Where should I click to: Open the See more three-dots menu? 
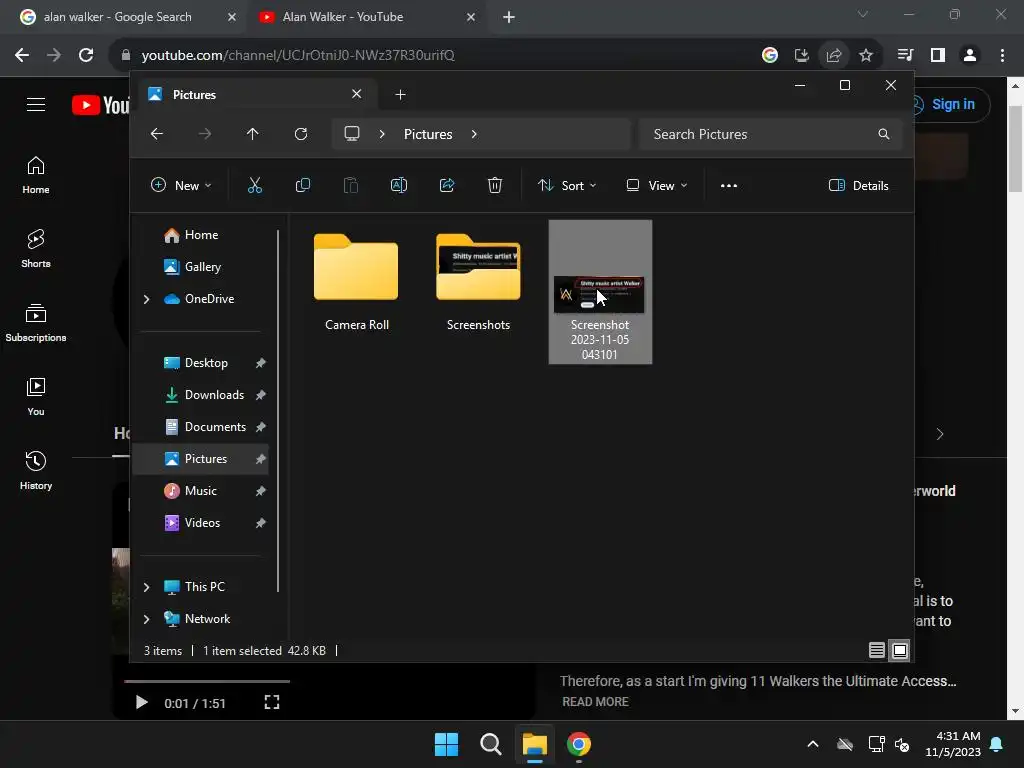[x=729, y=185]
